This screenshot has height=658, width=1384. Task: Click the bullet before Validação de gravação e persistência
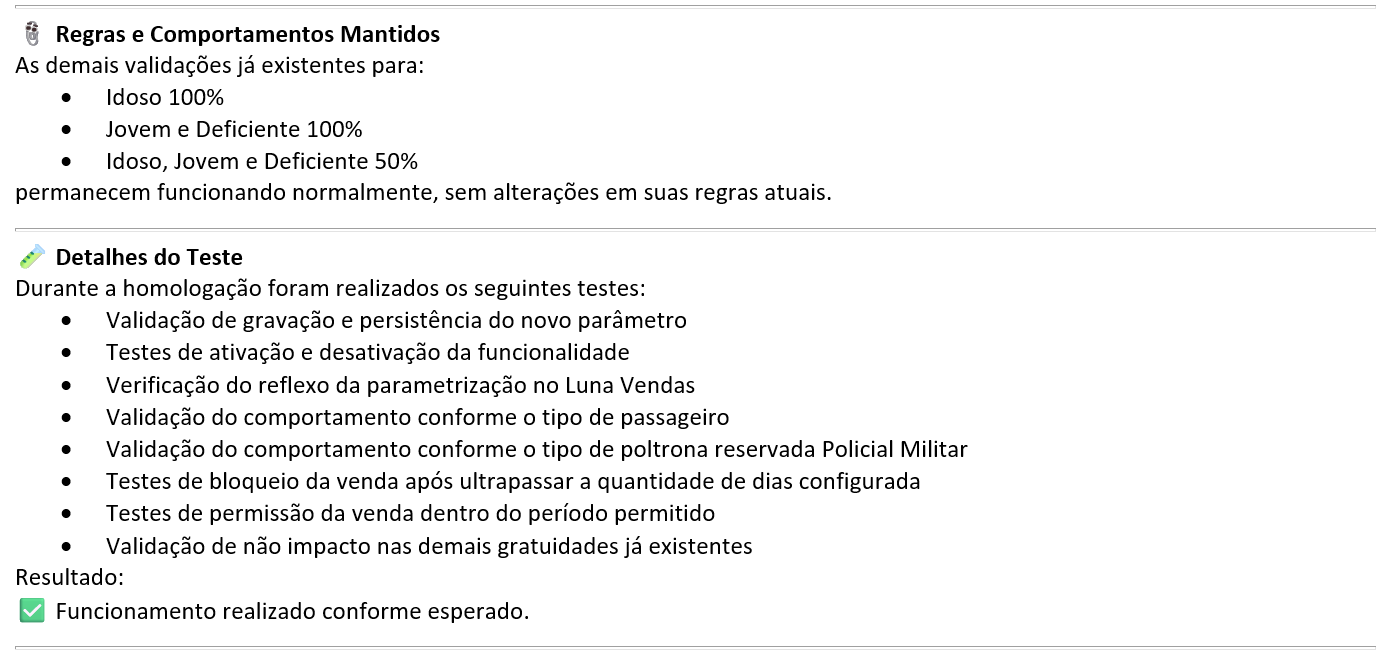click(67, 321)
